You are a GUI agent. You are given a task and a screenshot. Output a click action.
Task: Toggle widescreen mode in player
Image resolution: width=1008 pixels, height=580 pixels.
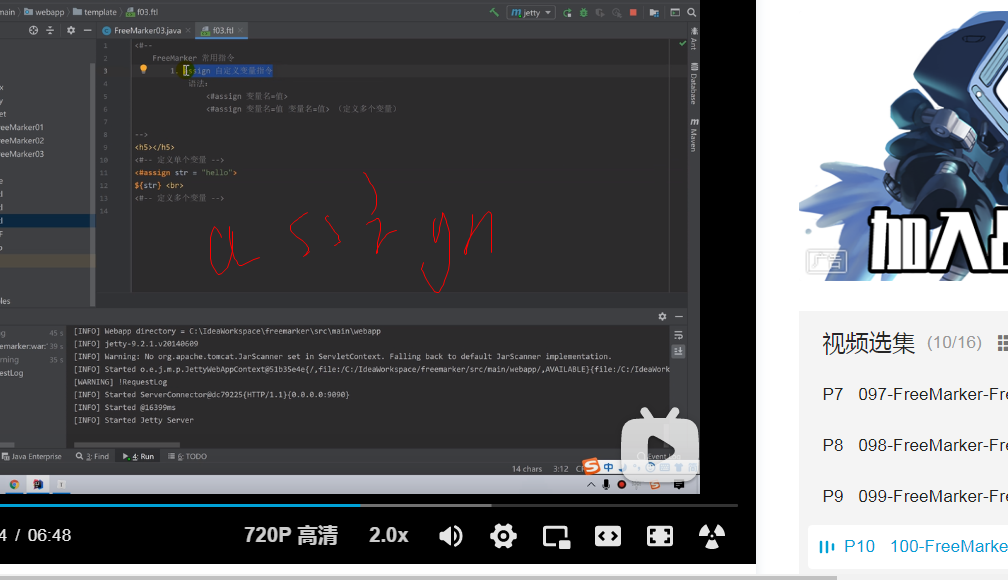(x=608, y=536)
